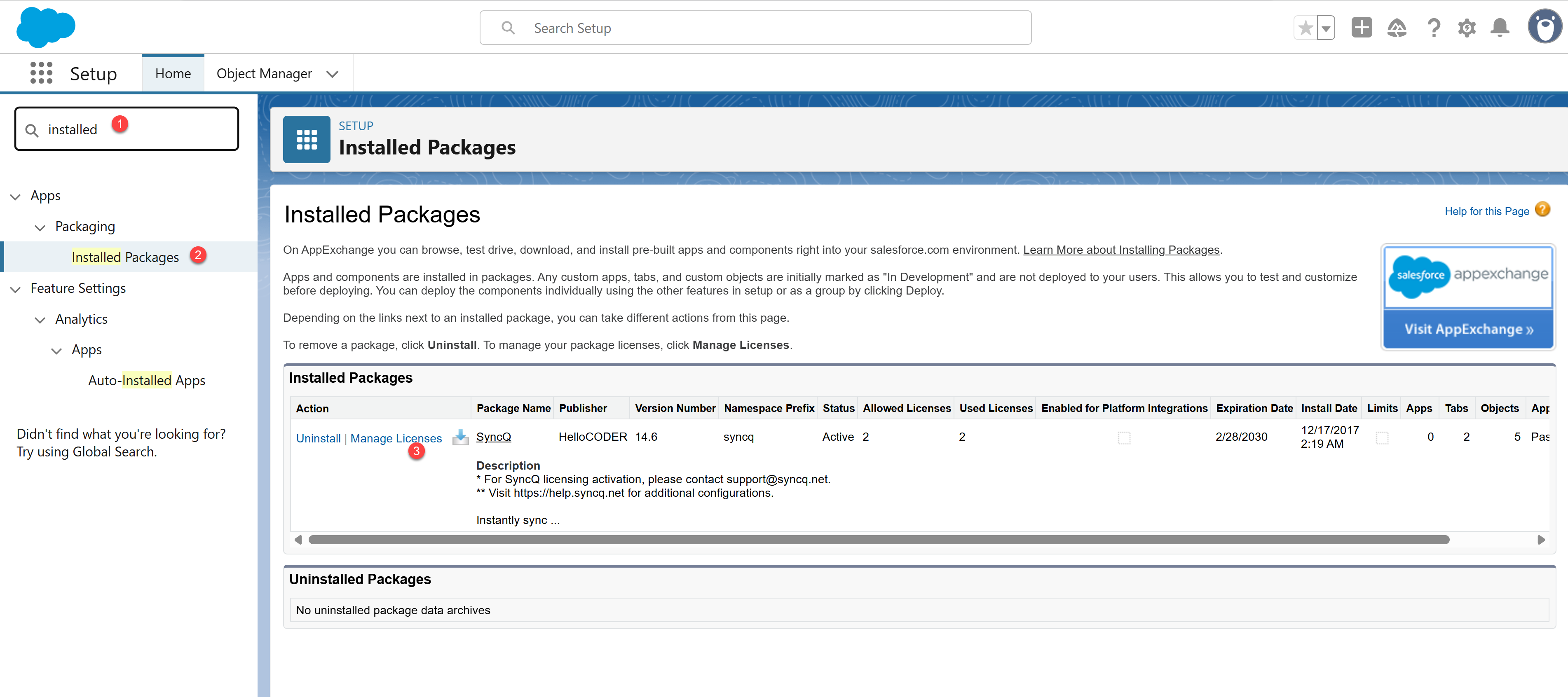Screen dimensions: 1568x697
Task: Click the horizontal scrollbar right arrow
Action: coord(1541,540)
